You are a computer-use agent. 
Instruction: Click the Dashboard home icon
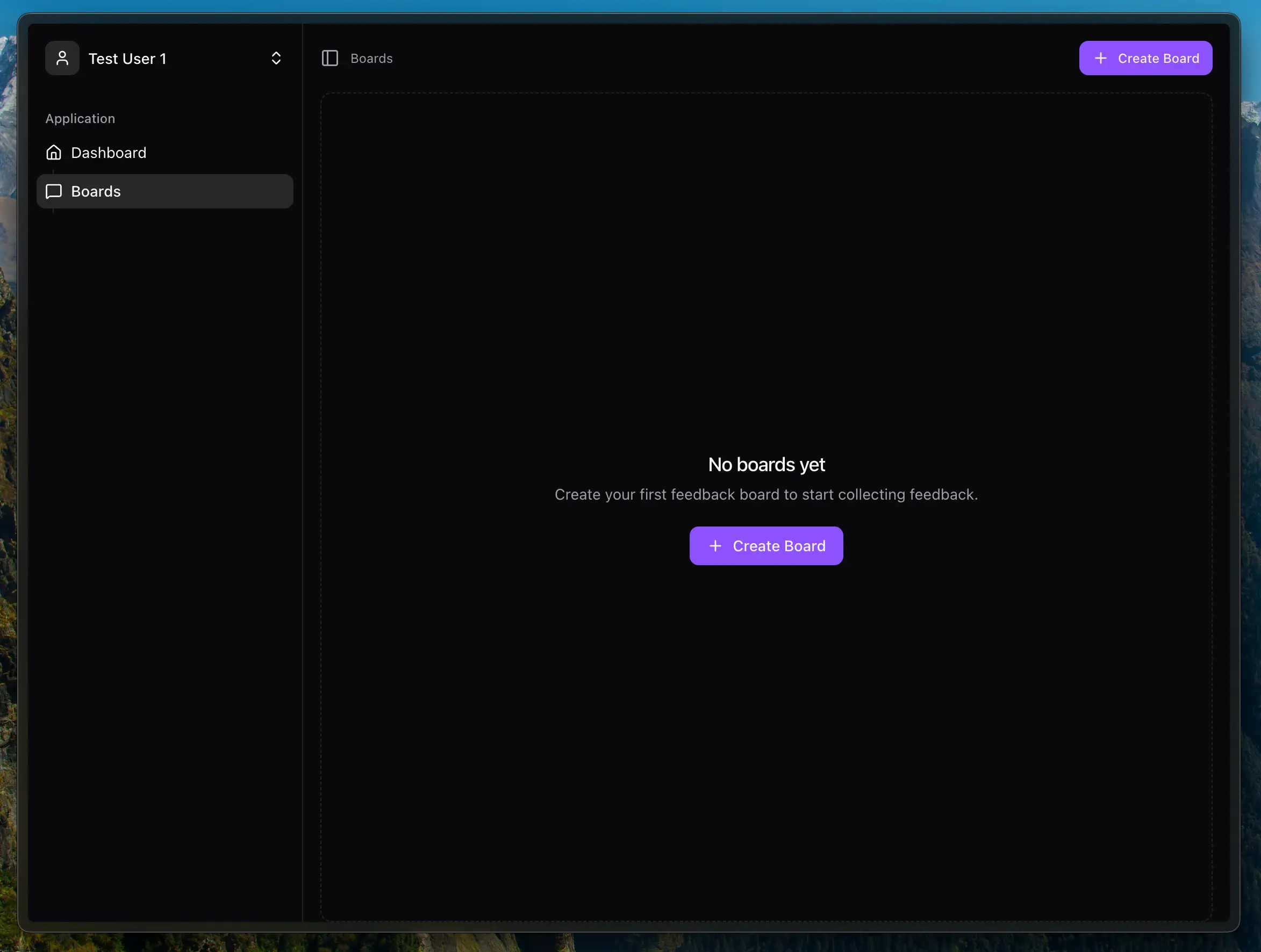coord(54,153)
